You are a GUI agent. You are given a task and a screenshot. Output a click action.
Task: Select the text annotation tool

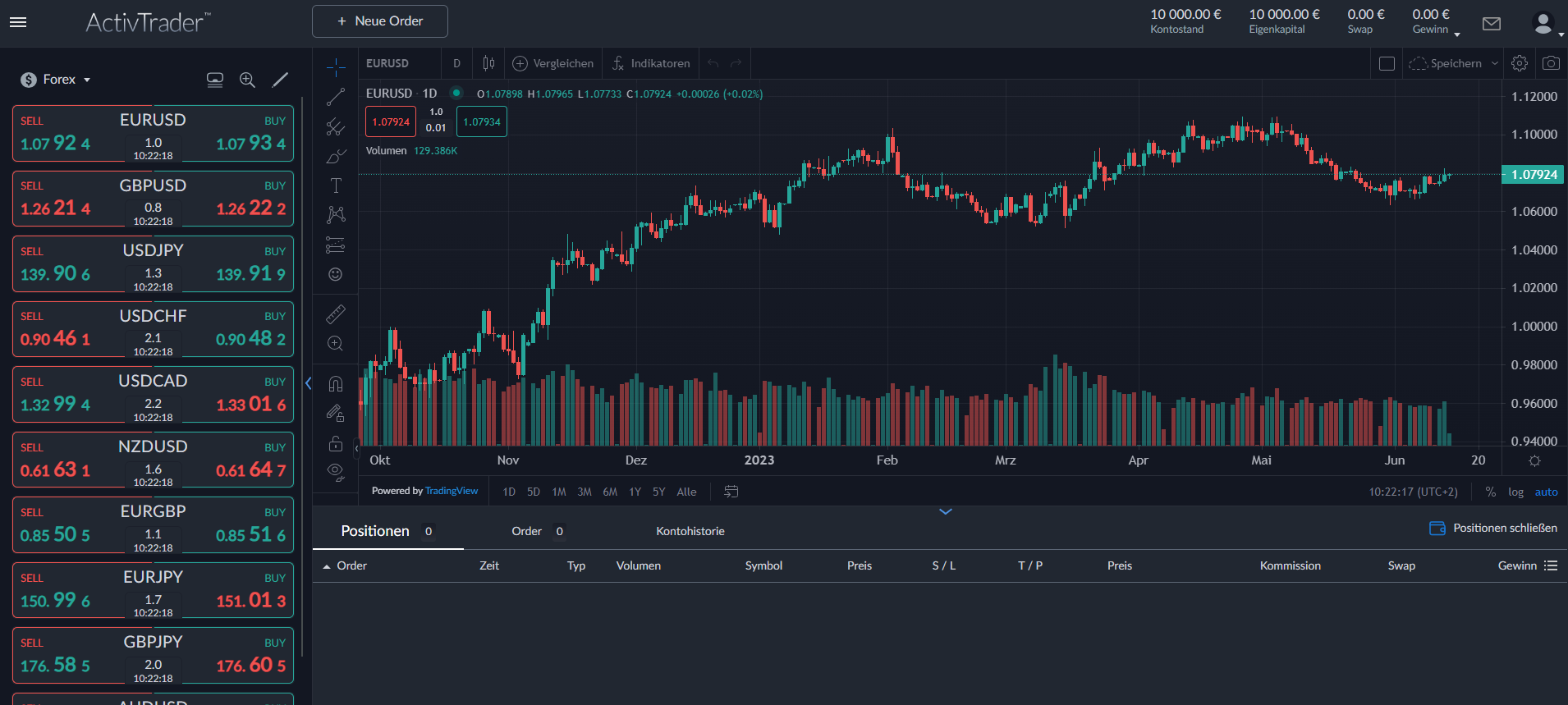pos(336,185)
